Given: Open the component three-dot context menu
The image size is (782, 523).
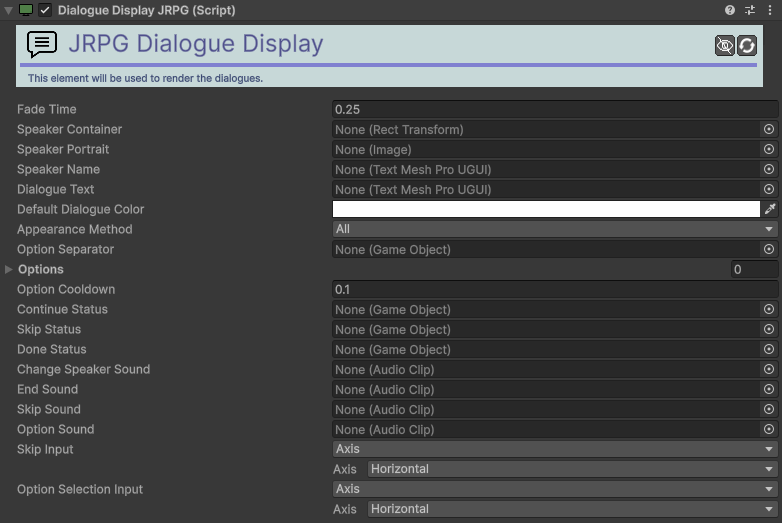Looking at the screenshot, I should [x=770, y=10].
